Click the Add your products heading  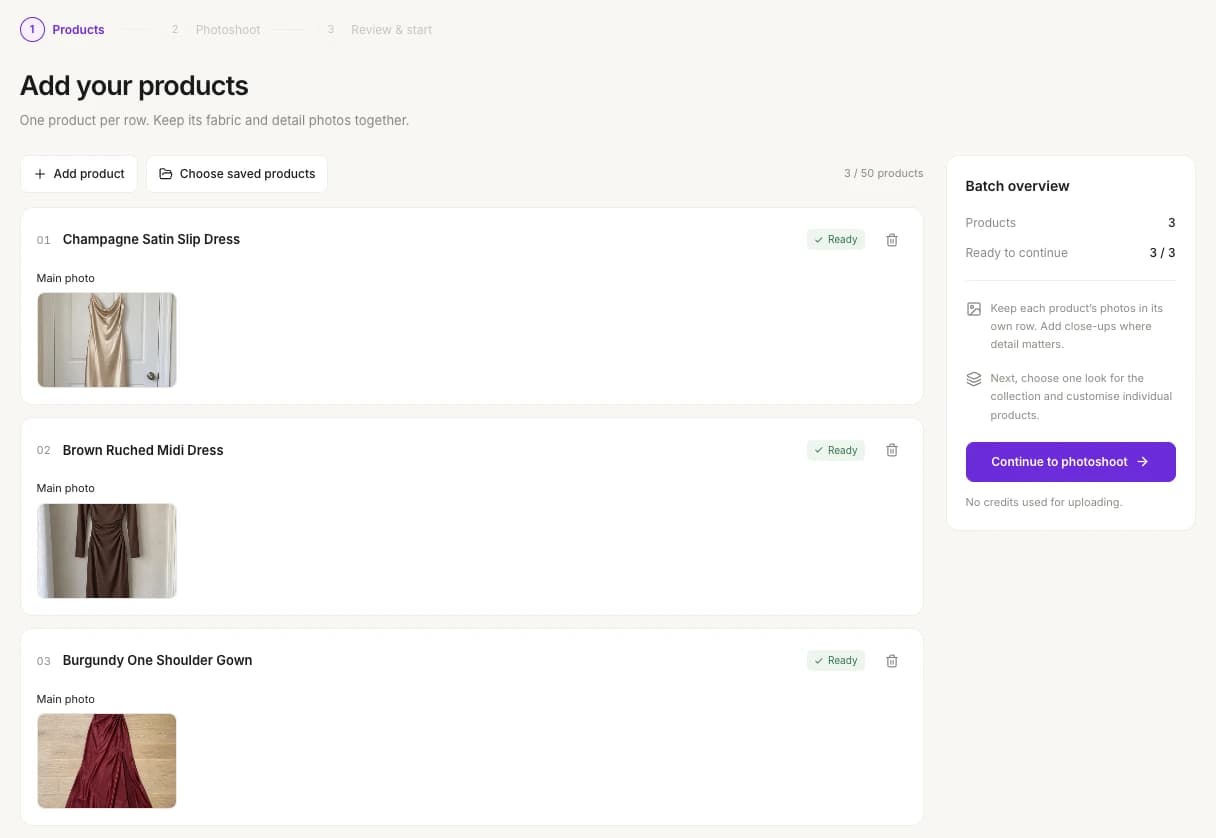click(x=134, y=86)
